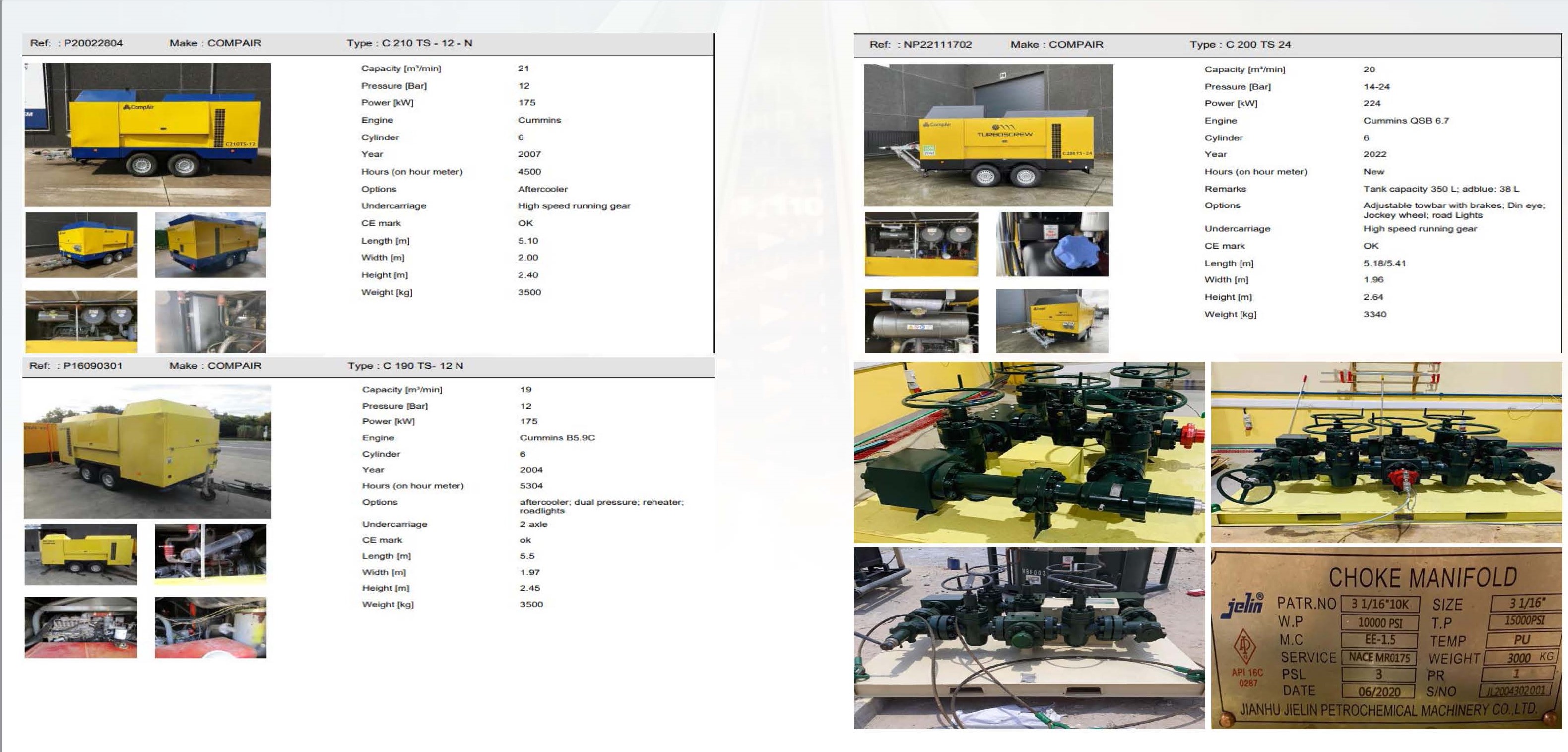
Task: Click engine value Cummins QSB 6.7
Action: [1405, 121]
